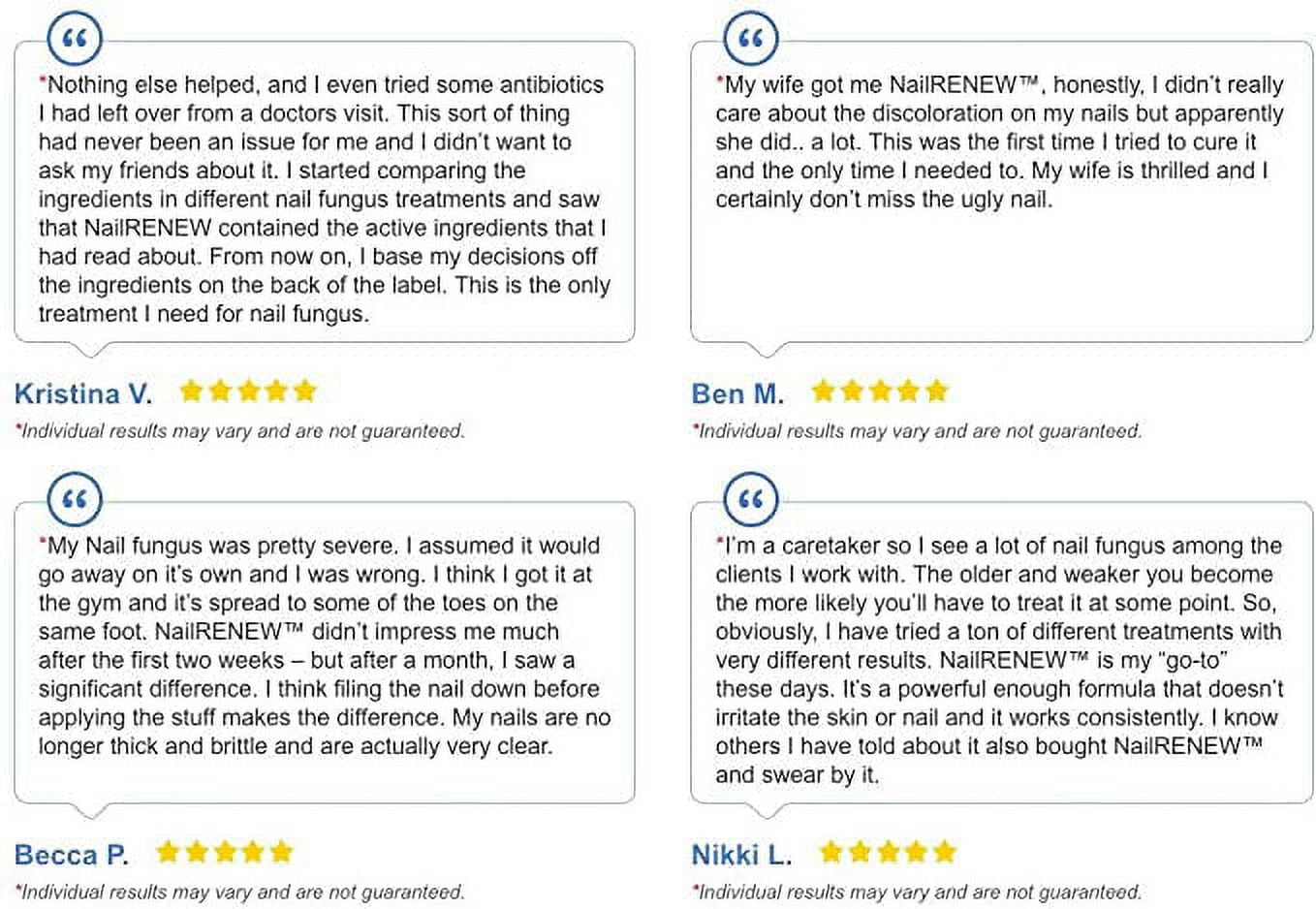Click Kristina V.'s five-star rating
The image size is (1316, 909).
coord(249,392)
